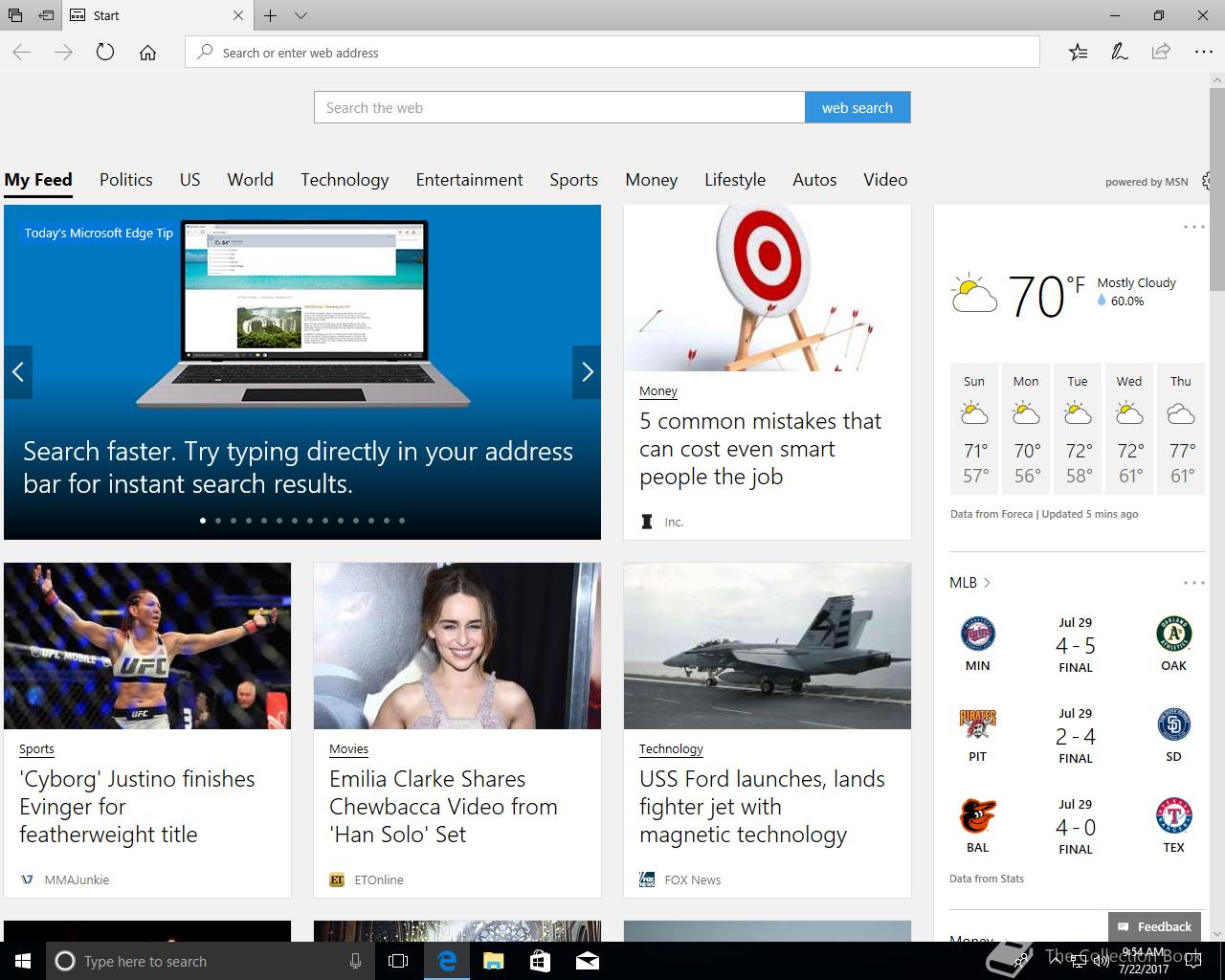Click the feed settings gear icon

pyautogui.click(x=1208, y=181)
